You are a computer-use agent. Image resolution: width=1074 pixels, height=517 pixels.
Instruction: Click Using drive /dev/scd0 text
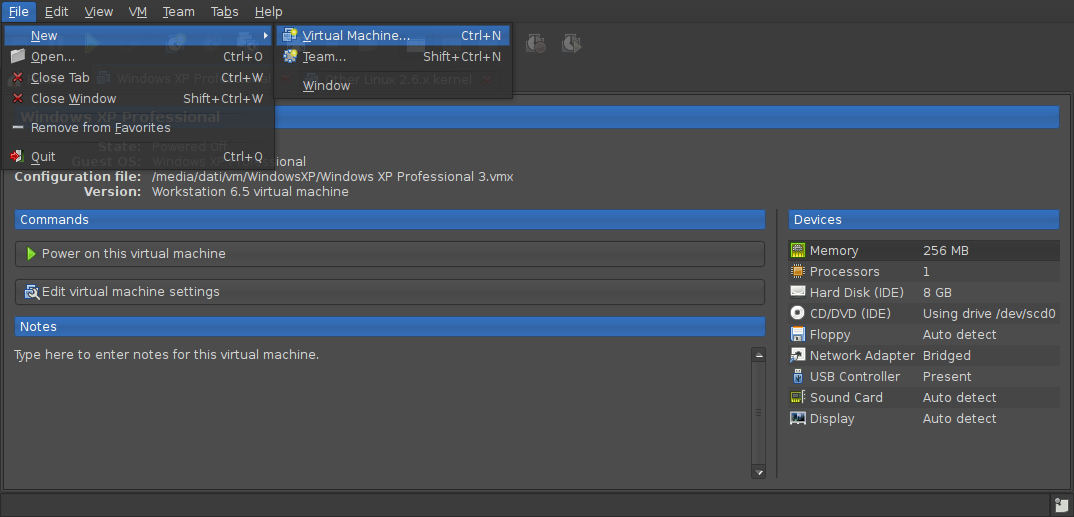click(989, 314)
